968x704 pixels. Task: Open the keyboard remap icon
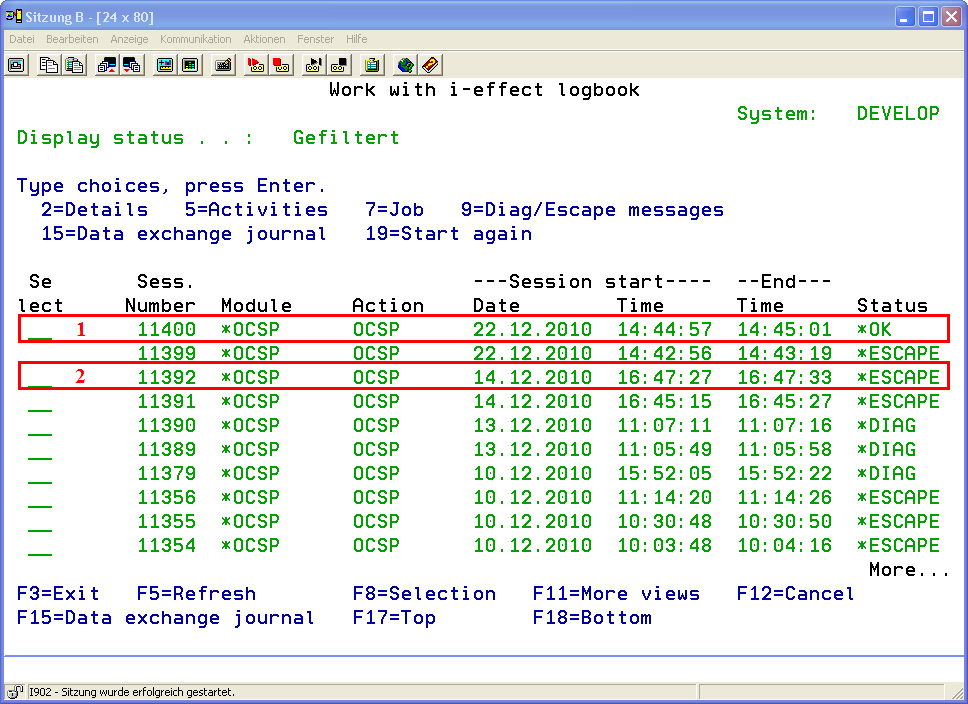223,65
